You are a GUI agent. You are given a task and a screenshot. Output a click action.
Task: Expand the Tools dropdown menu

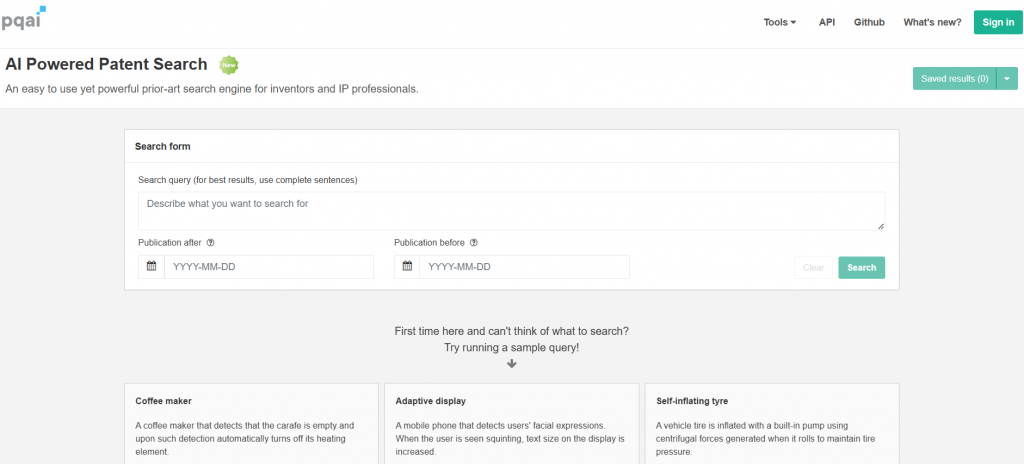(x=780, y=22)
